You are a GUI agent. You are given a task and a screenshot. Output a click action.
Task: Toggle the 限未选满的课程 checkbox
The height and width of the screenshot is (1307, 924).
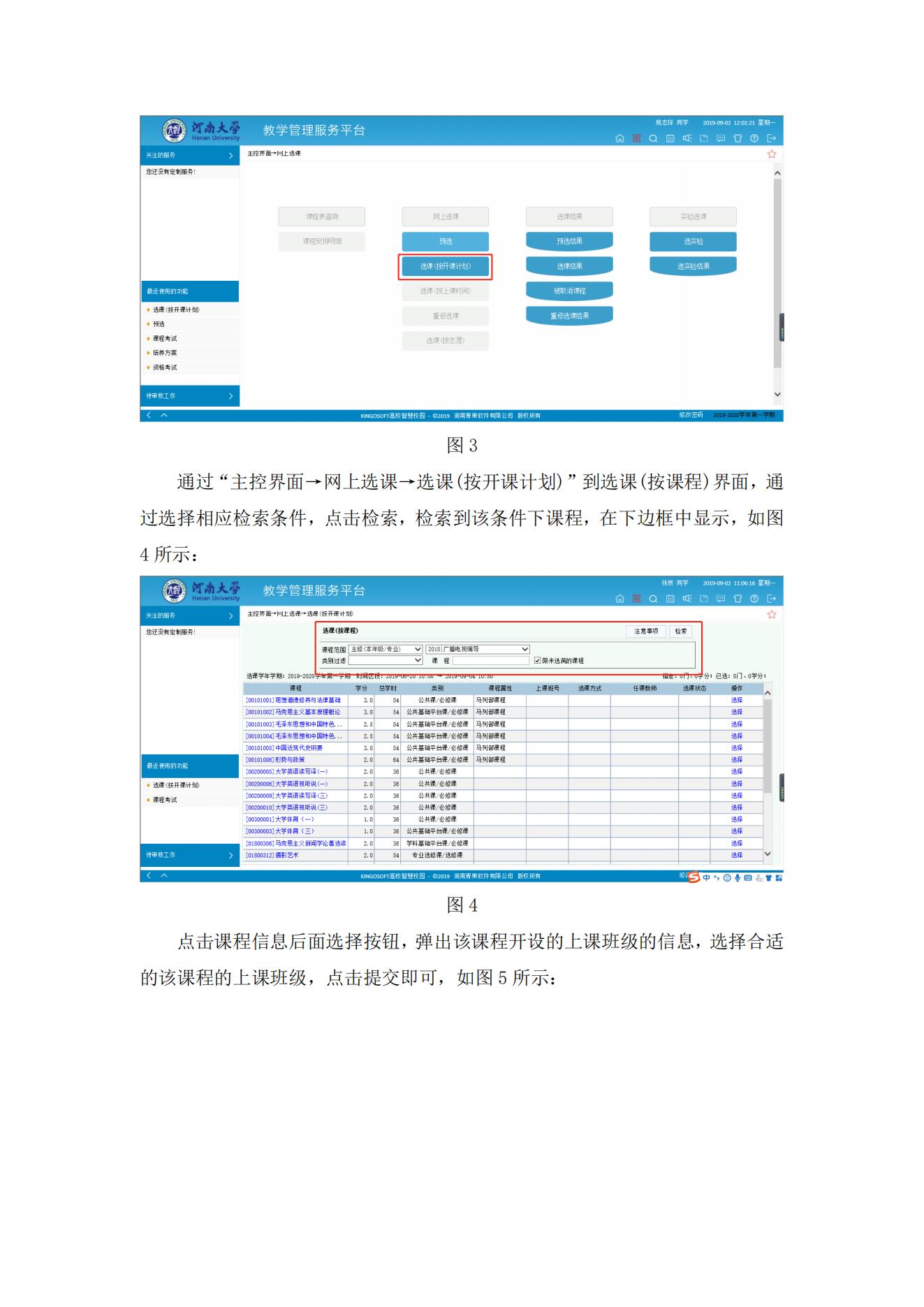click(x=537, y=660)
